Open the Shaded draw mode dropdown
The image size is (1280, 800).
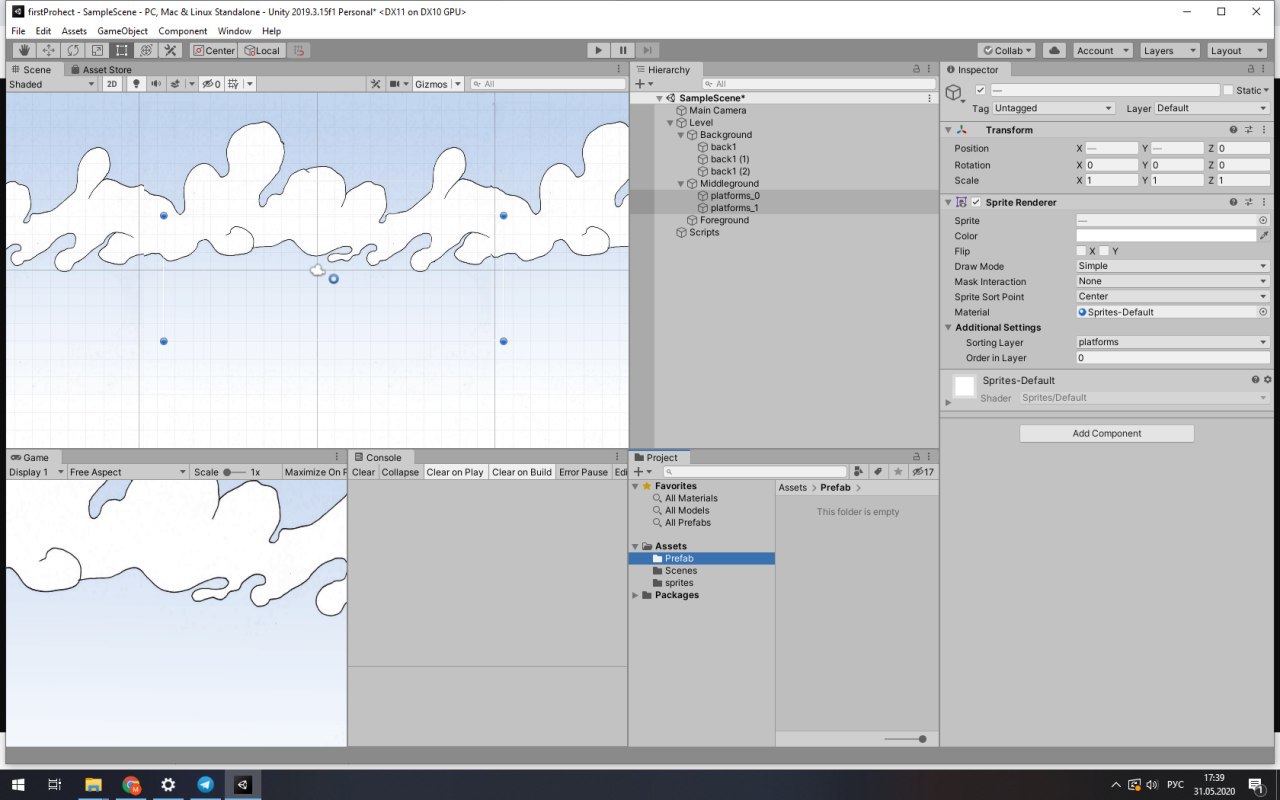click(50, 84)
